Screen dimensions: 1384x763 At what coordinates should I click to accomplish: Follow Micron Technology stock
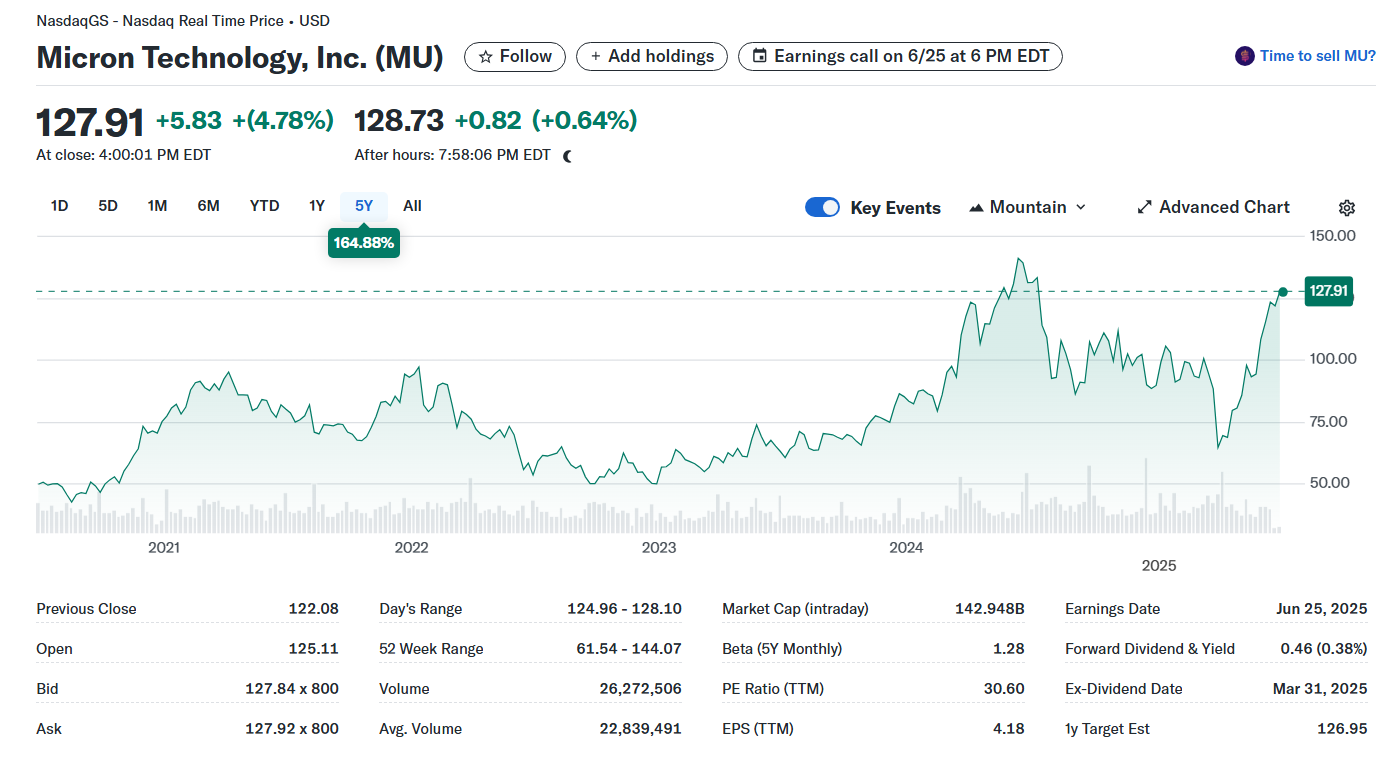[x=515, y=57]
